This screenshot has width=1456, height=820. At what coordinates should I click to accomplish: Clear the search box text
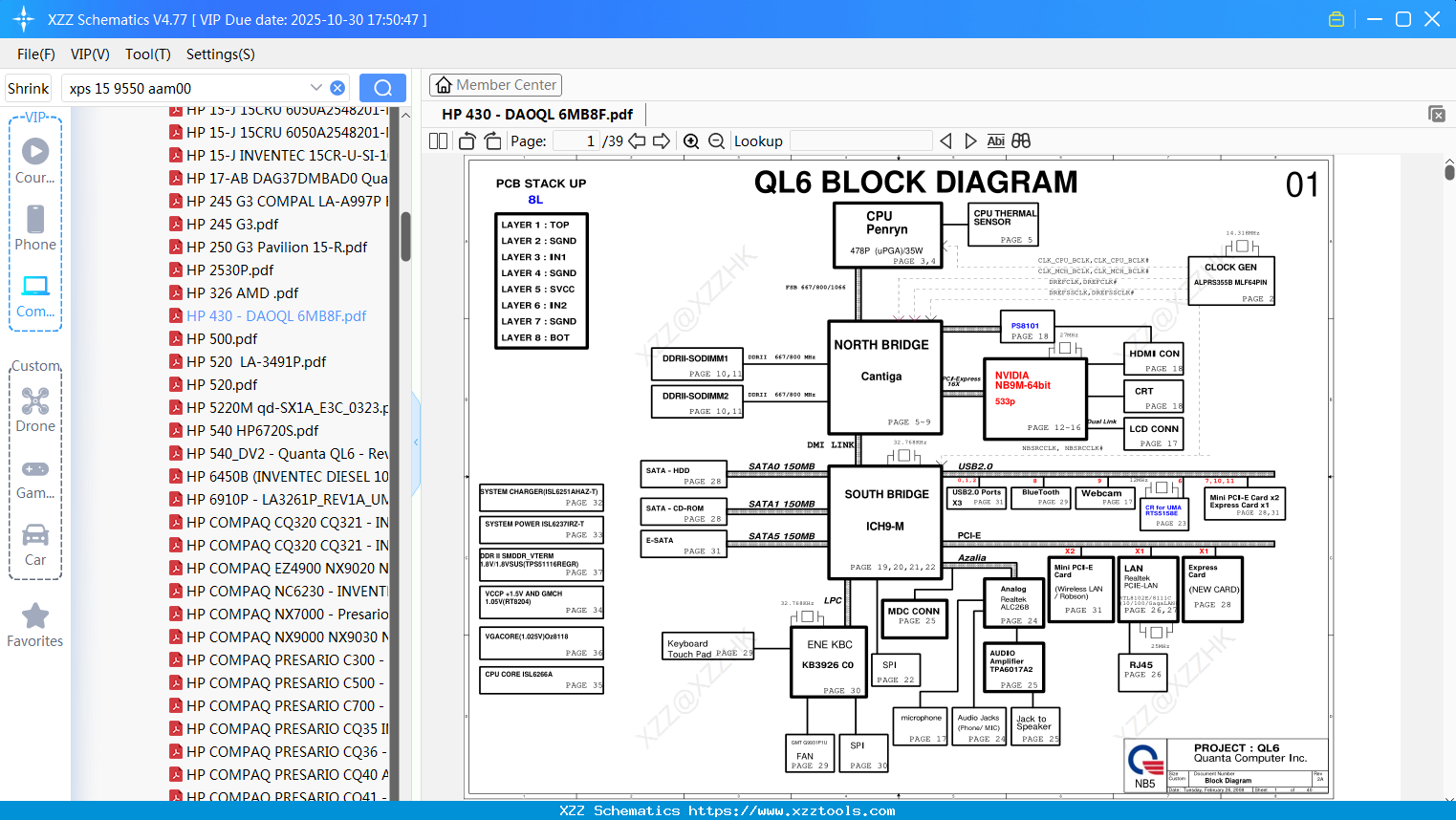point(337,88)
